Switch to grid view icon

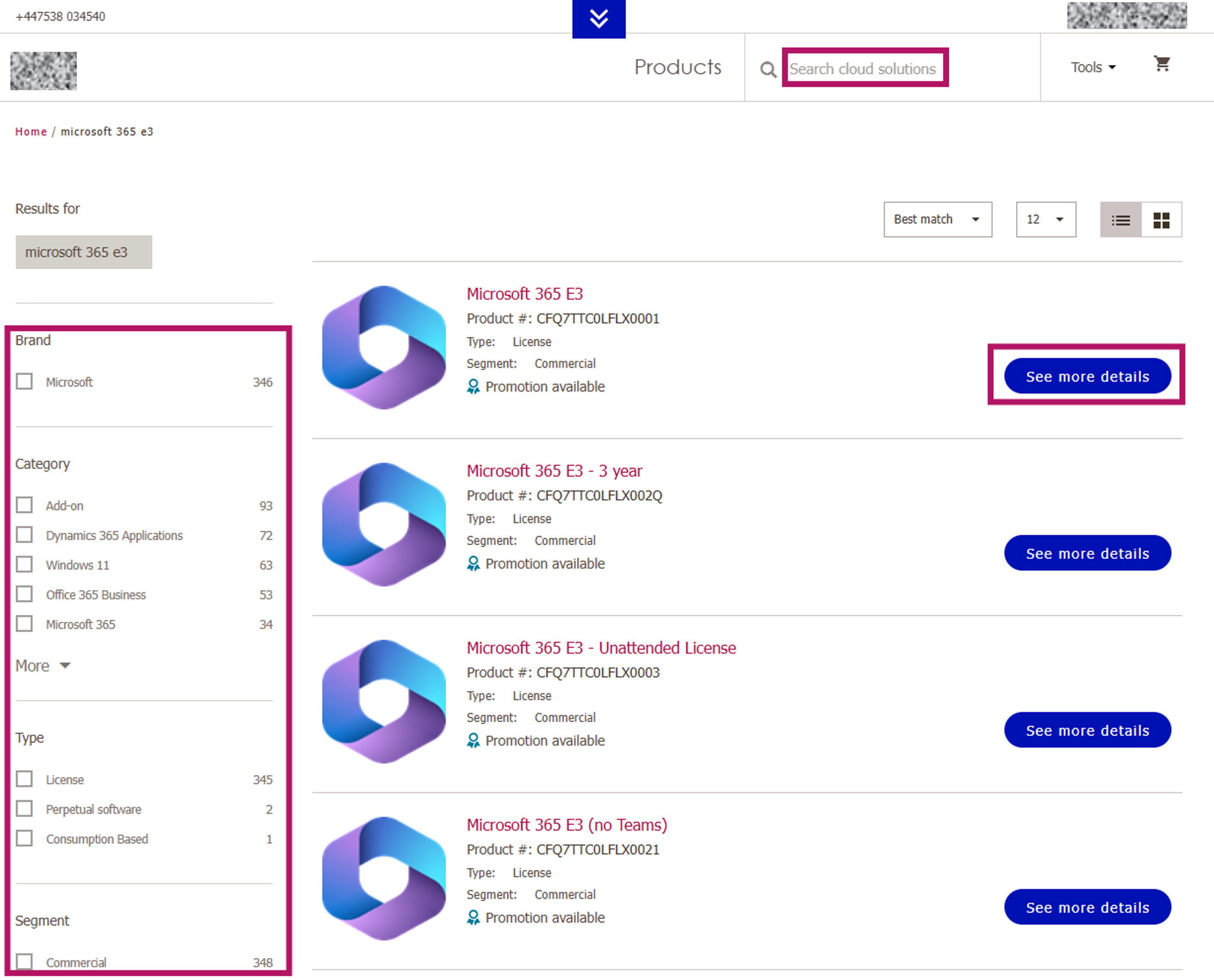pos(1161,220)
